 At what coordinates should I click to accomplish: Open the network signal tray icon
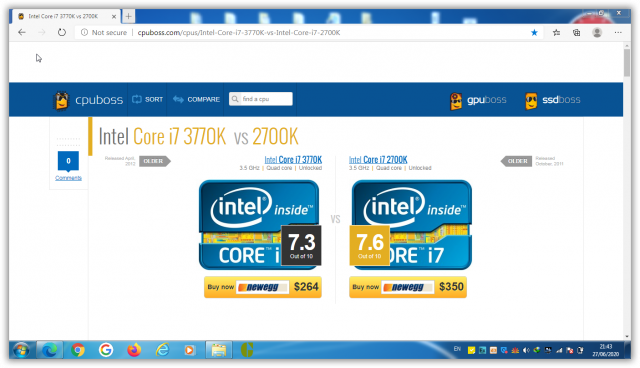(559, 350)
